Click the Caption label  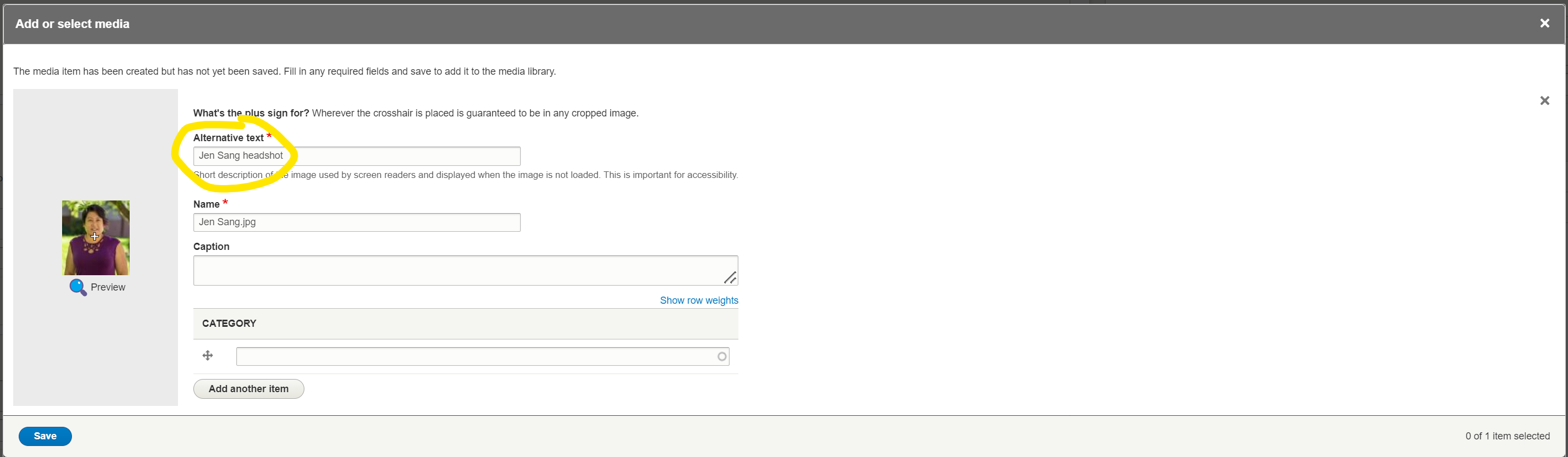pyautogui.click(x=211, y=247)
